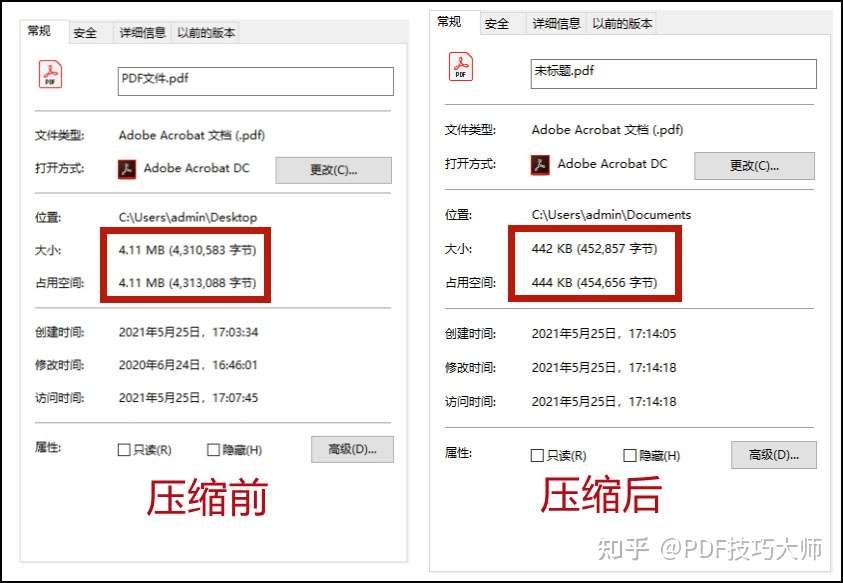The image size is (843, 583).
Task: Select the C:\Users\admin\Documents location text
Action: point(611,215)
